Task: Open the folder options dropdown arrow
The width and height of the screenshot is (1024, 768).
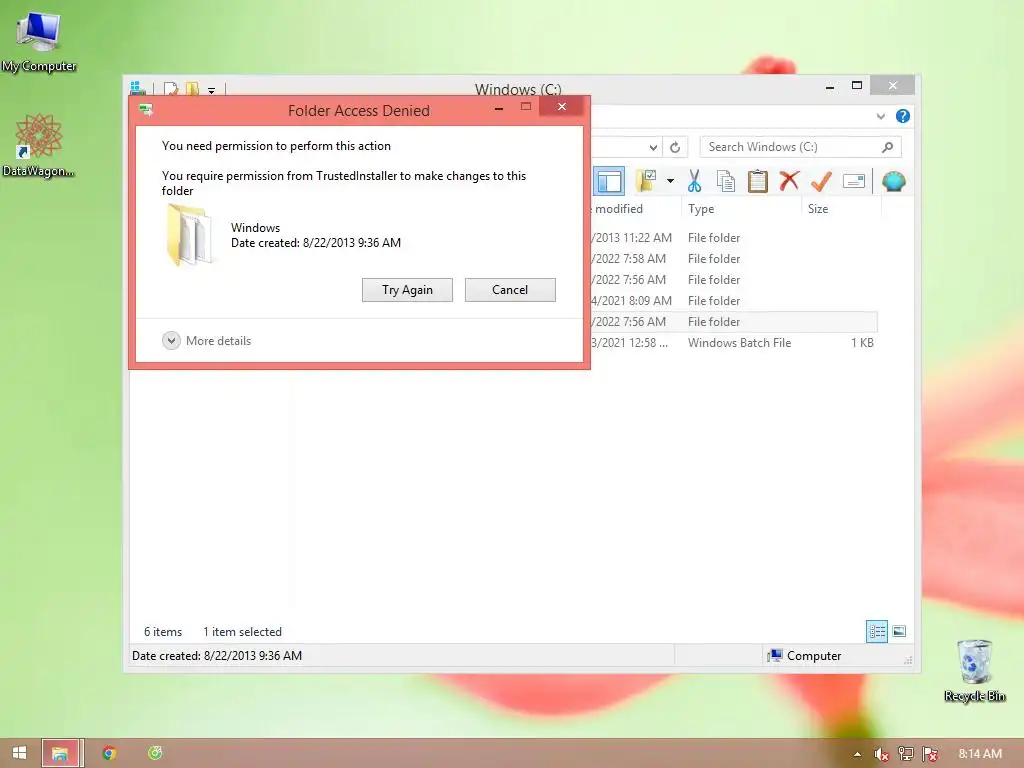Action: pos(670,181)
